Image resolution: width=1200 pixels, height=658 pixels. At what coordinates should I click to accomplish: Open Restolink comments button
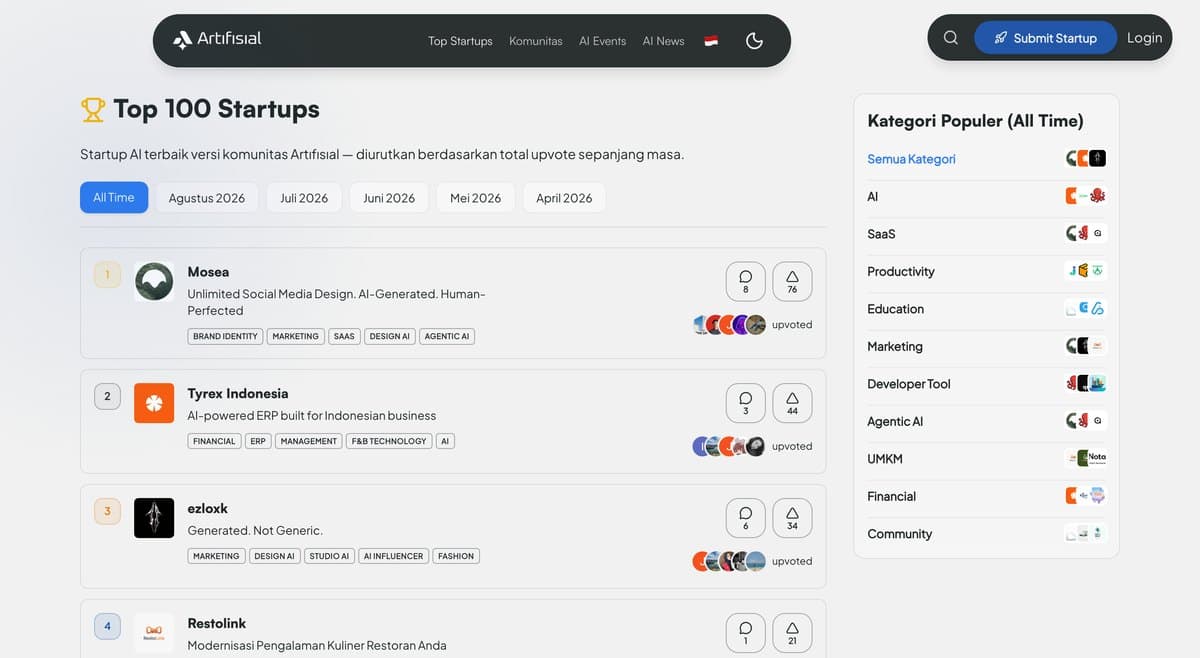745,633
